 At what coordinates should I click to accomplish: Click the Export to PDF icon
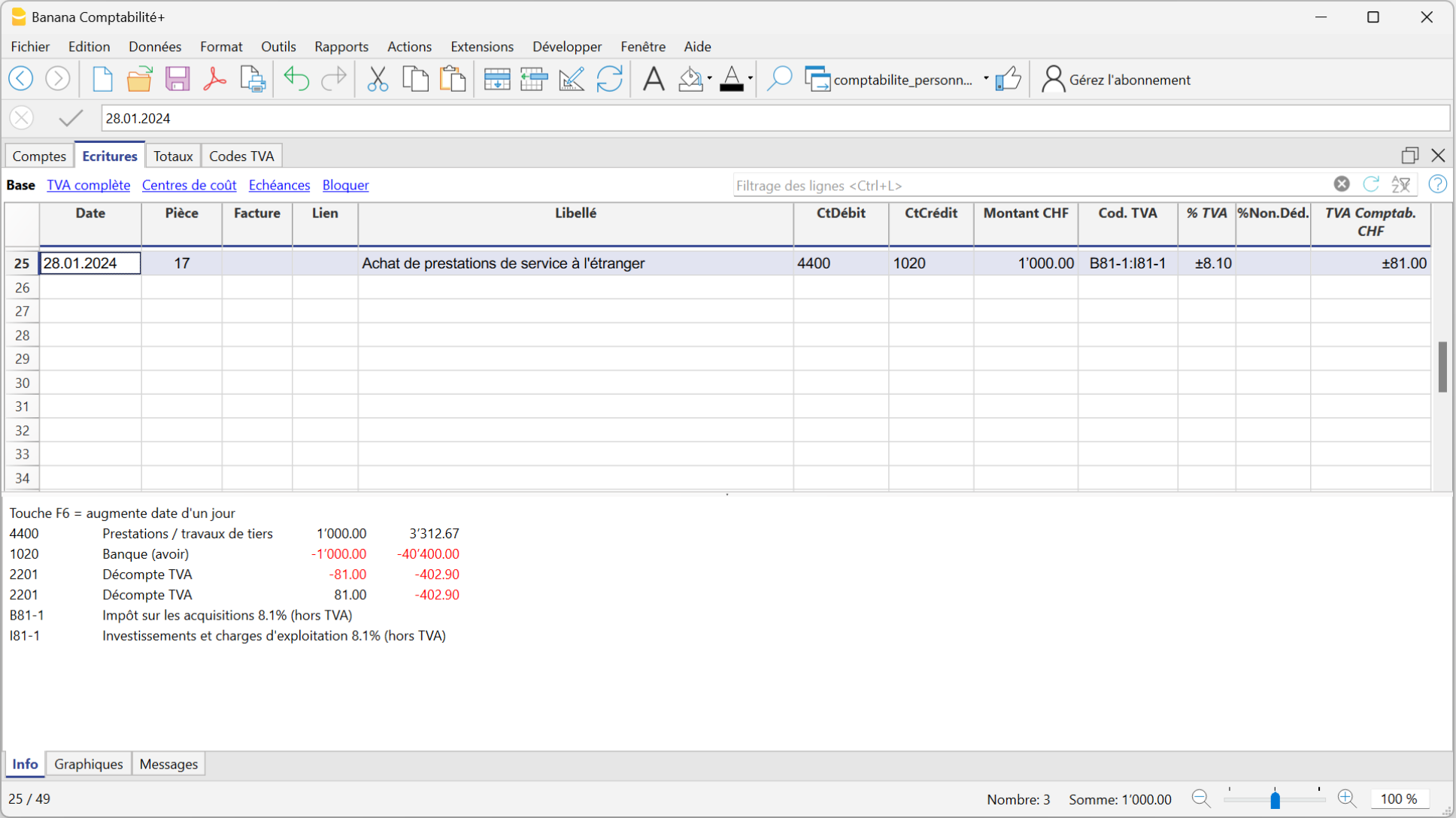tap(214, 79)
